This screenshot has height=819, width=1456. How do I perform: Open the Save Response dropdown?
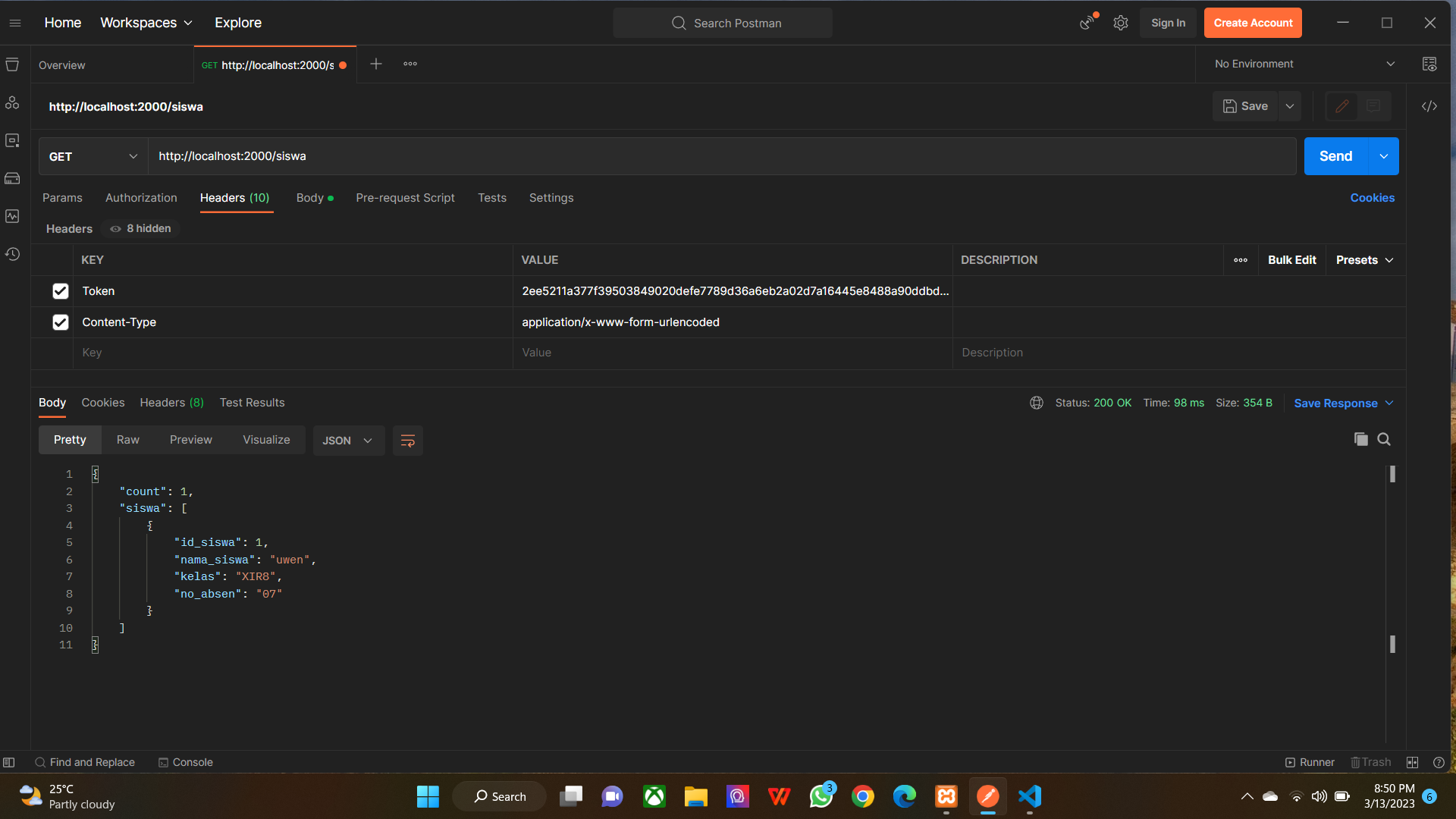point(1343,403)
